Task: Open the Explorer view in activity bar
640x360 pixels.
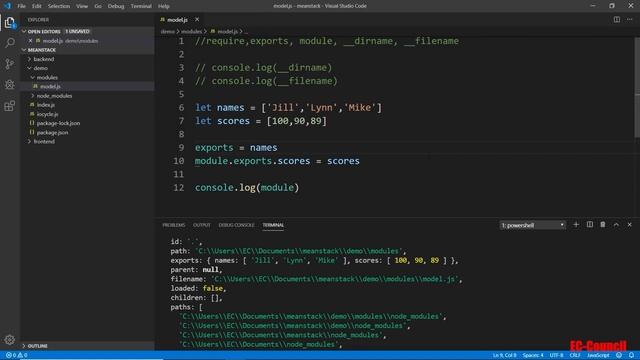Action: pos(10,22)
